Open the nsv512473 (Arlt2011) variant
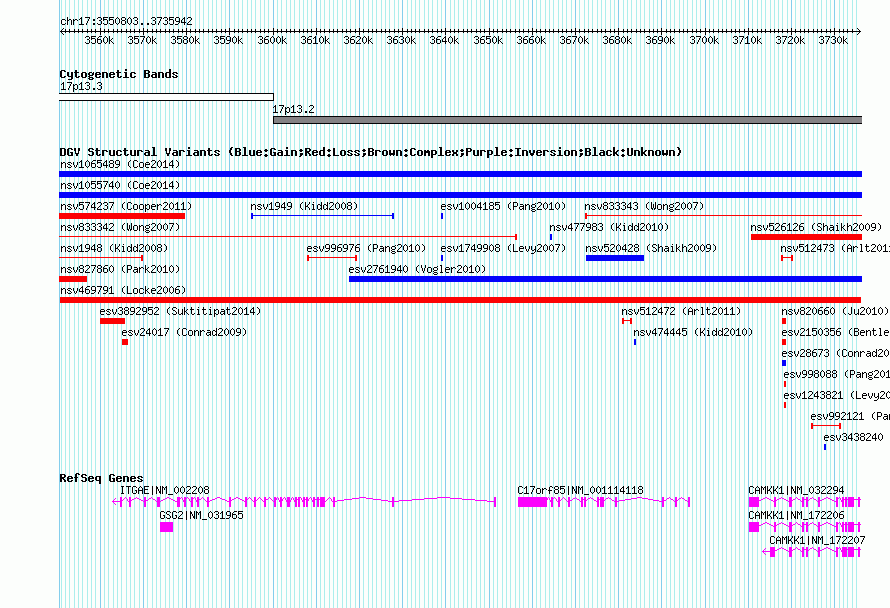This screenshot has height=608, width=890. (x=787, y=258)
